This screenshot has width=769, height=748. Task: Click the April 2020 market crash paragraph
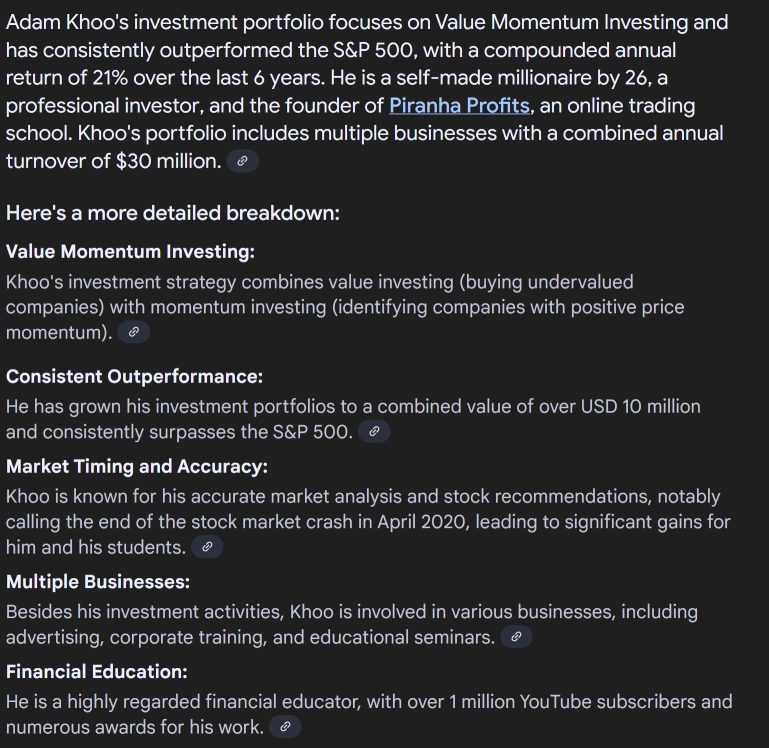368,522
